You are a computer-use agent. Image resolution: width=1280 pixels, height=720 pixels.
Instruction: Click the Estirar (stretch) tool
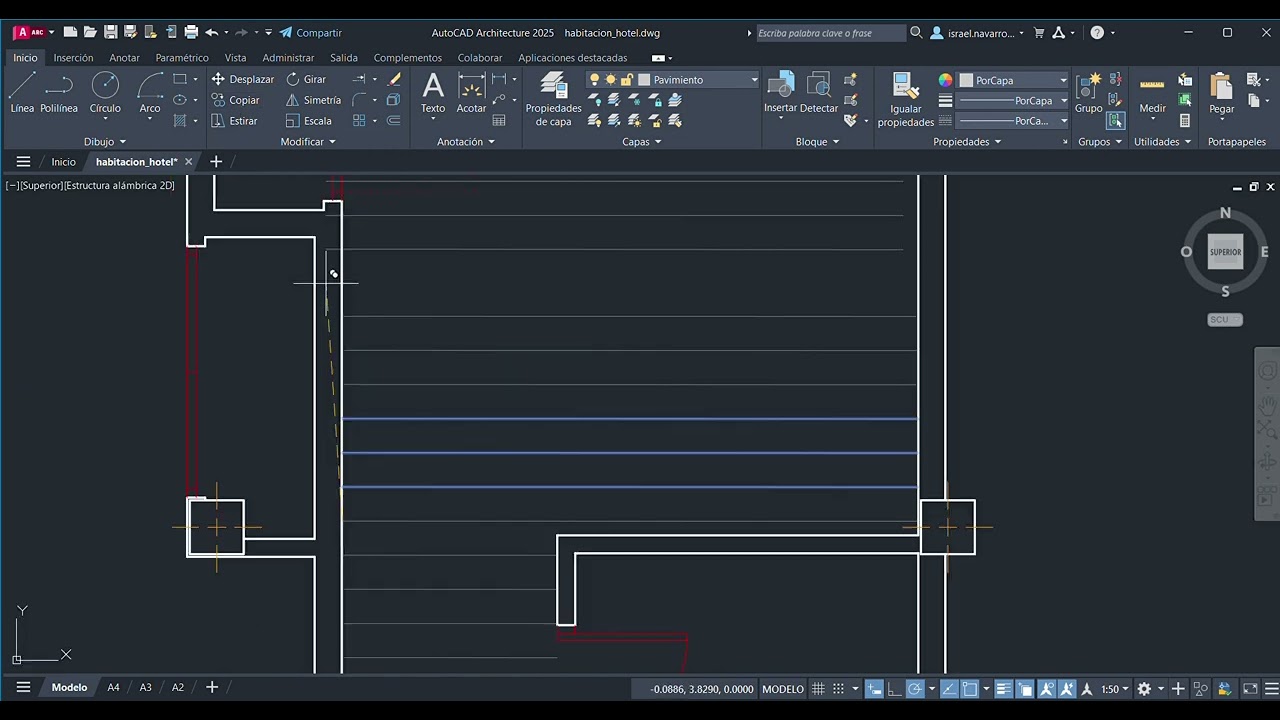coord(235,121)
